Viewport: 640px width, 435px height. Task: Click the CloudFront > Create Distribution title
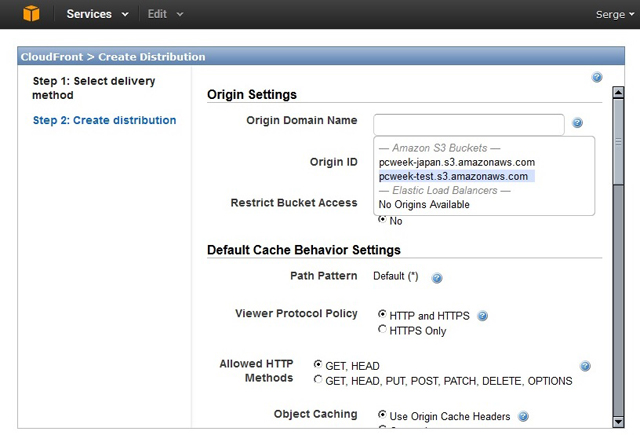point(113,57)
